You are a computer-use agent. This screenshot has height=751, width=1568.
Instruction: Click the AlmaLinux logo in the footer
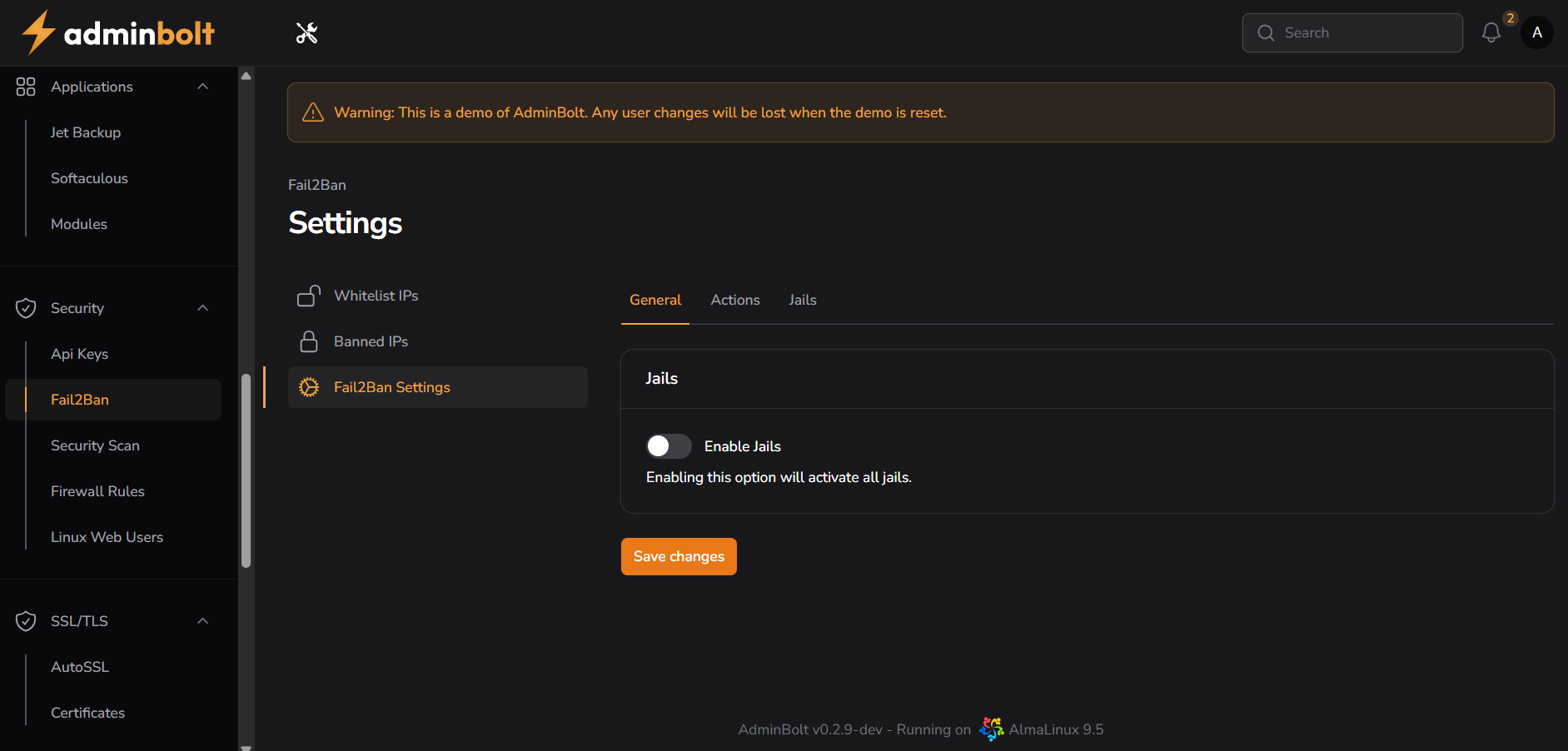coord(991,729)
